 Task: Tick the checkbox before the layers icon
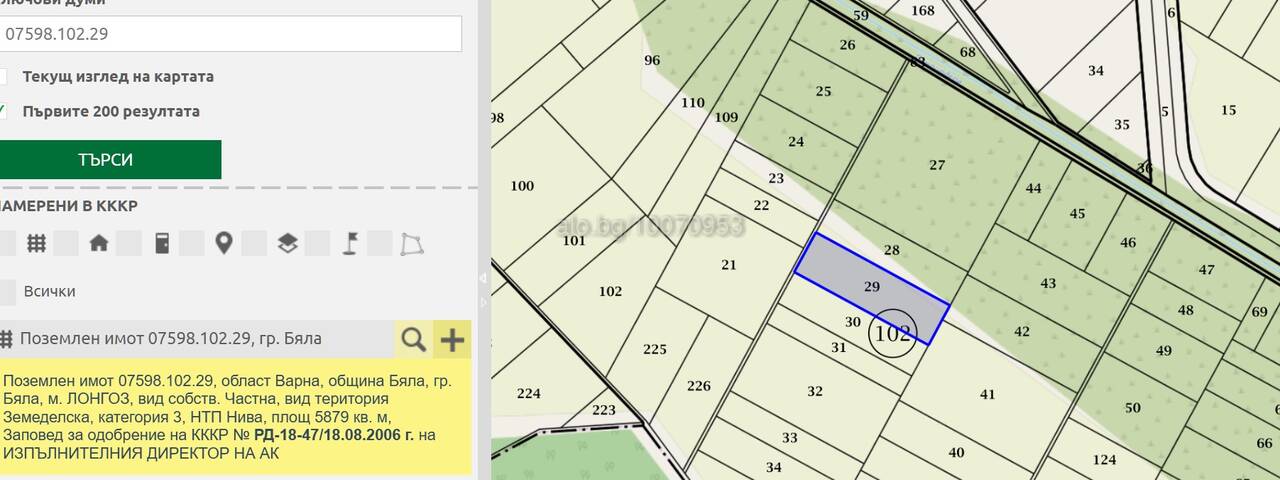[x=254, y=243]
